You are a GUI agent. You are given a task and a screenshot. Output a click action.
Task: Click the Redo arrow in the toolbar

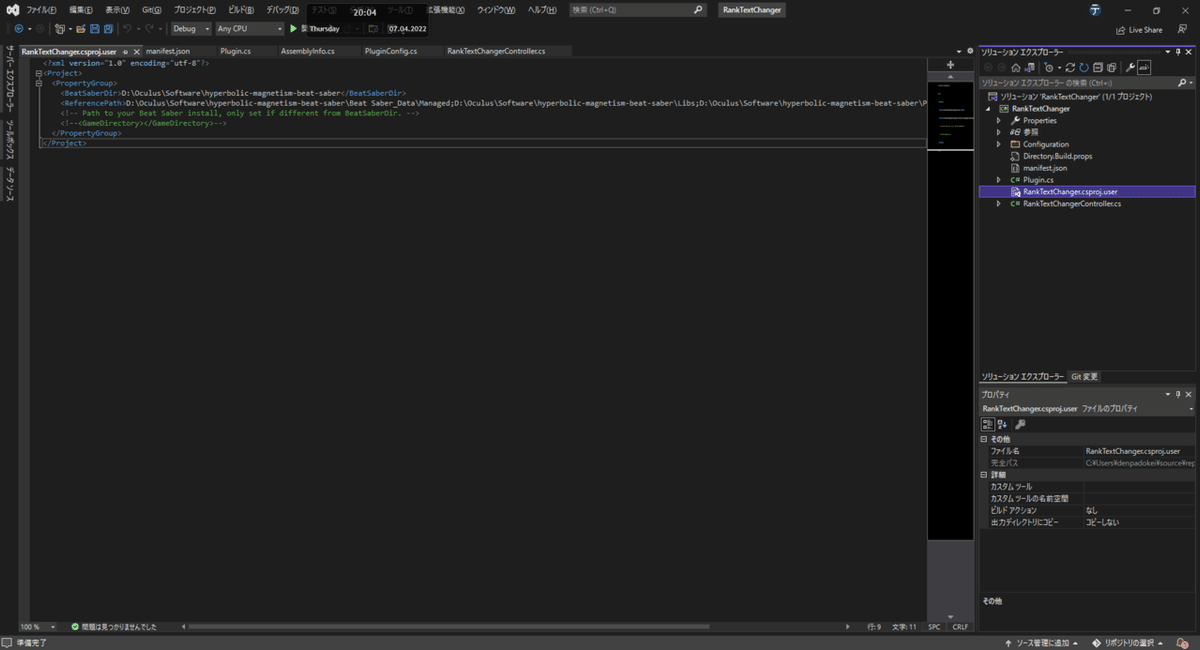tap(149, 29)
